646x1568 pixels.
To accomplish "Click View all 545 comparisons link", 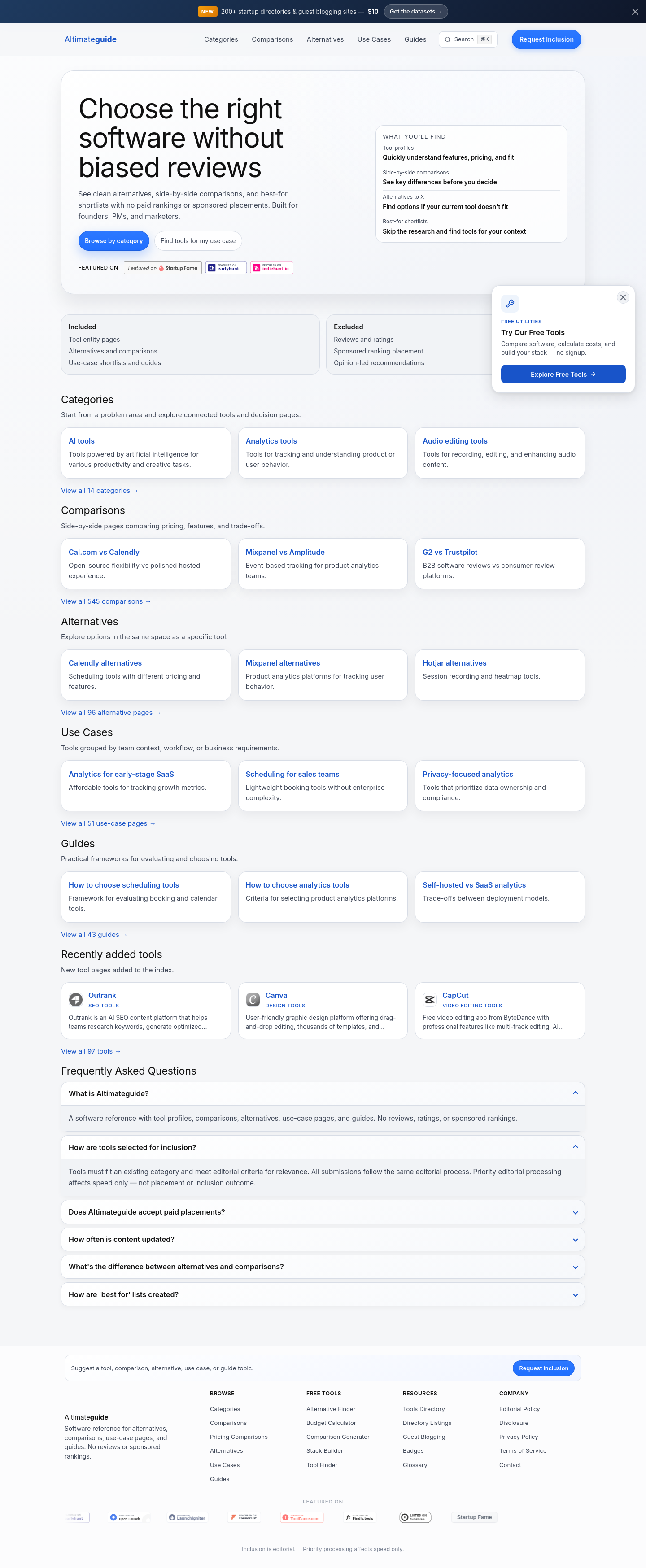I will [106, 601].
